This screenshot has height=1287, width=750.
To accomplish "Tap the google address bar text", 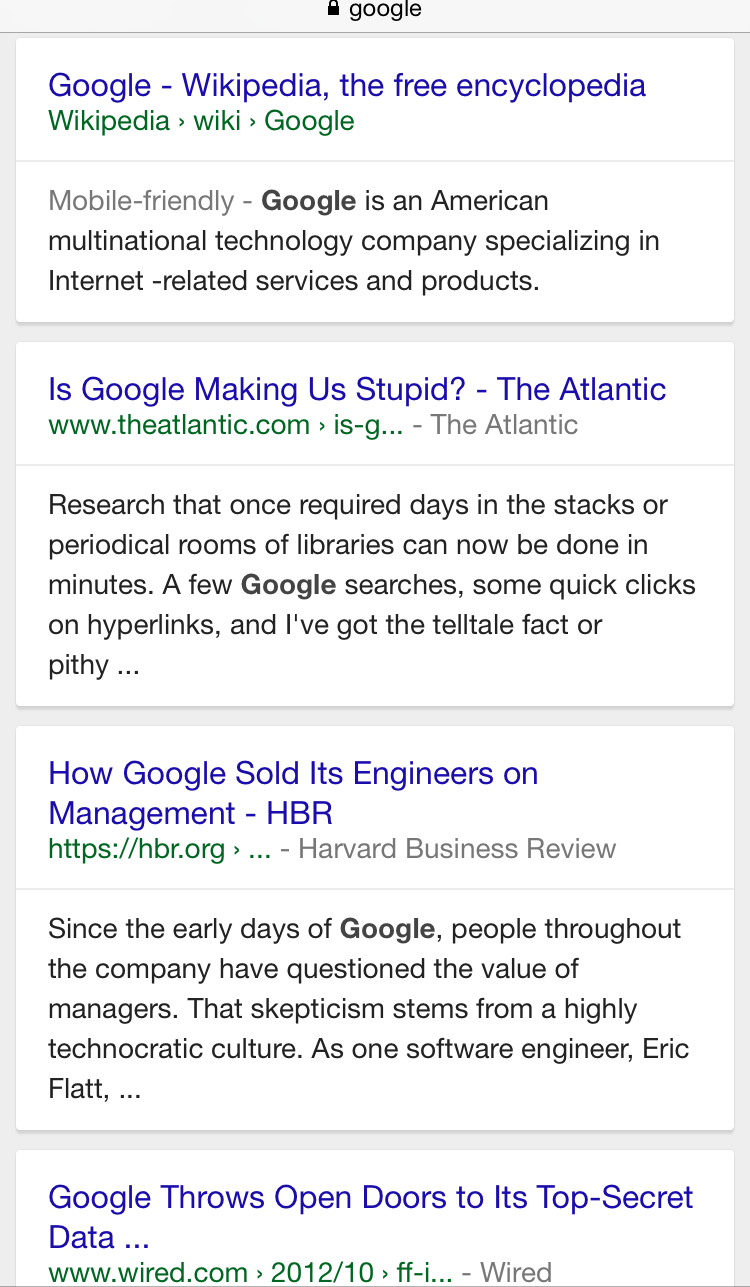I will tap(385, 10).
